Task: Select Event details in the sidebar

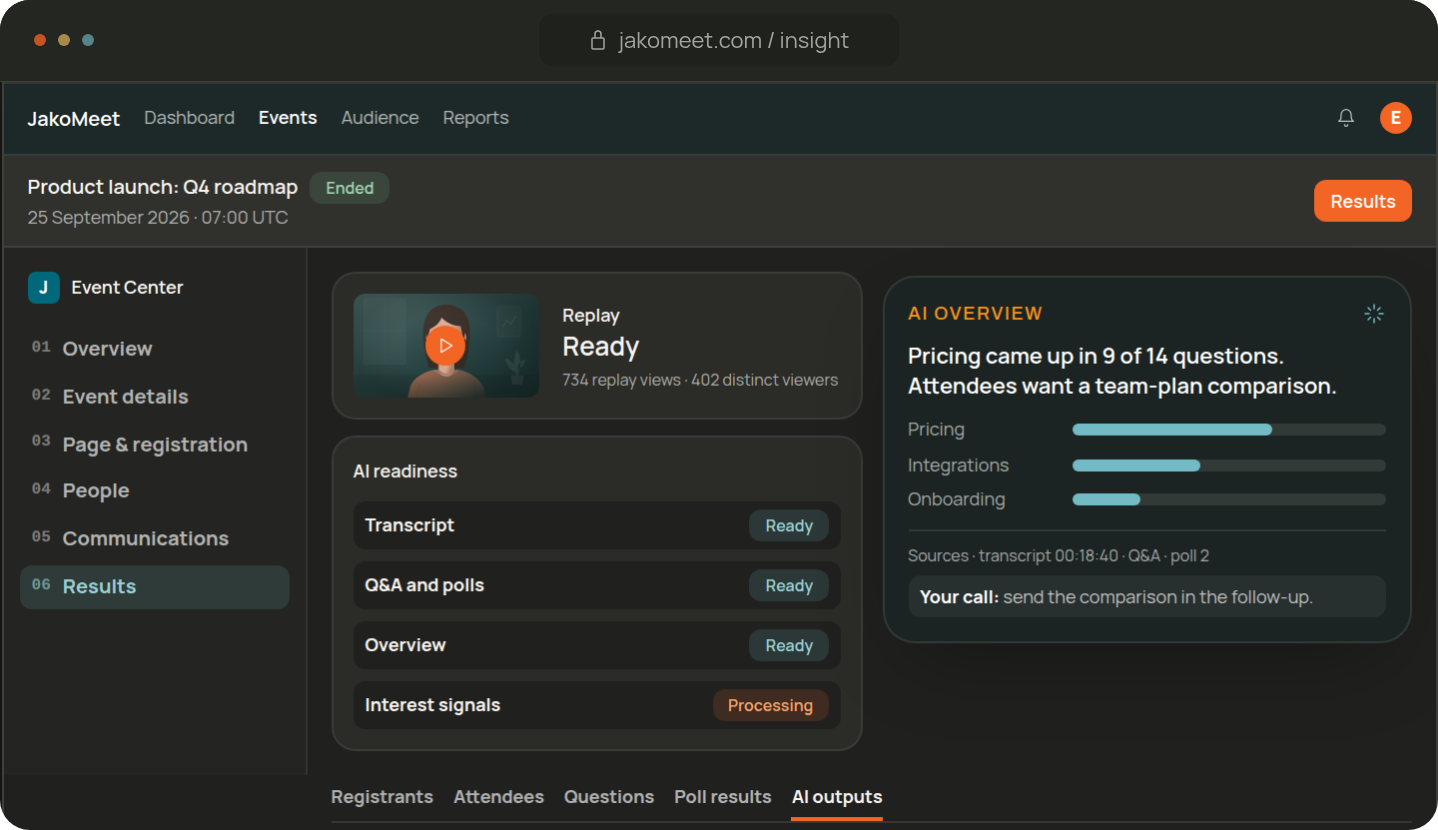Action: coord(155,397)
